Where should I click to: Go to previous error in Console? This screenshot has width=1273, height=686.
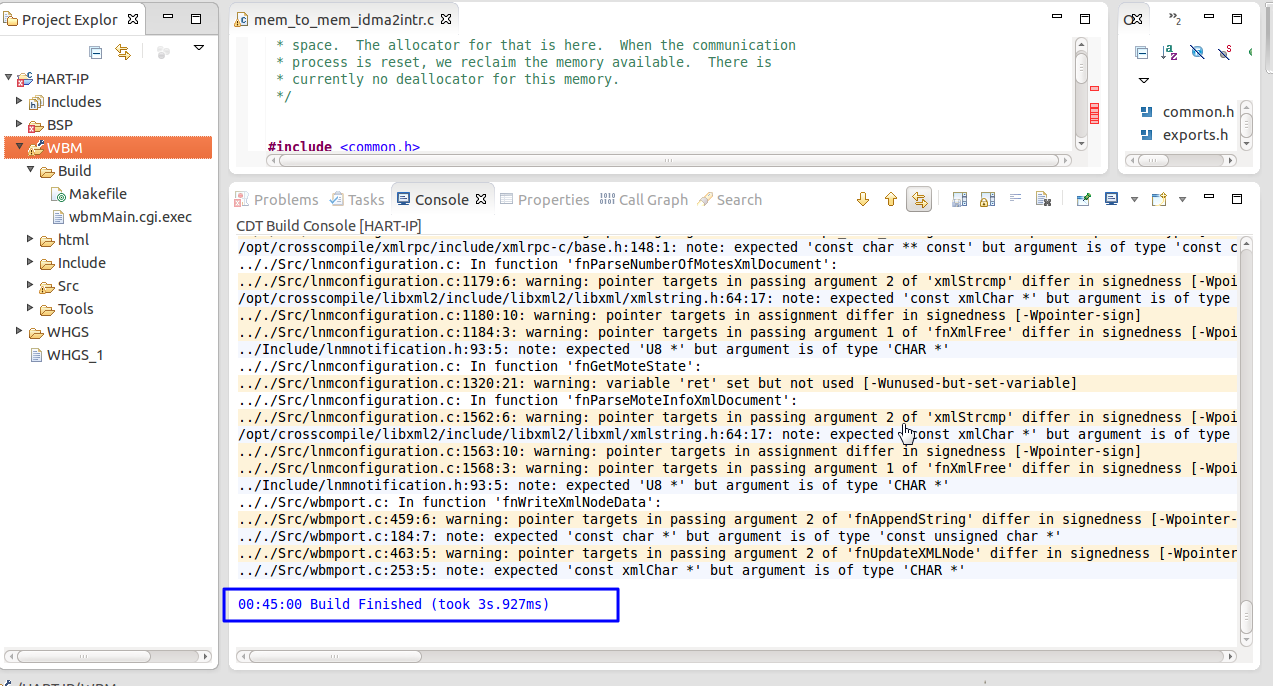coord(891,200)
